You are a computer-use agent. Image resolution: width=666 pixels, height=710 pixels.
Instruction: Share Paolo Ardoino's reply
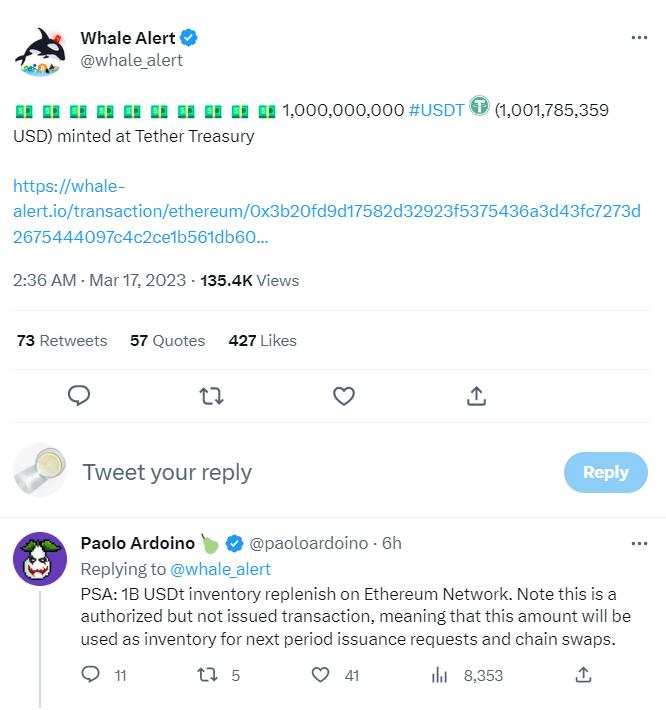coord(583,676)
